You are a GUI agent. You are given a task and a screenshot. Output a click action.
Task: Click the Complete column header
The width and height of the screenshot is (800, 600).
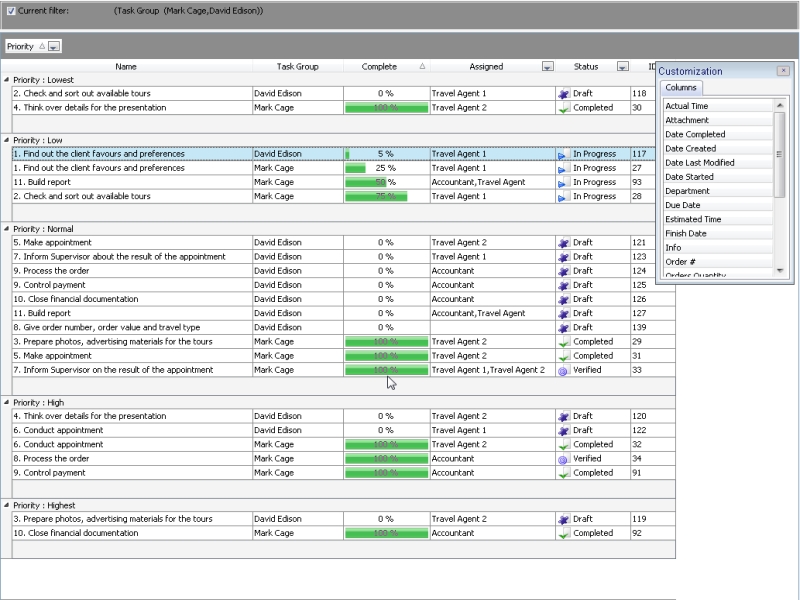[x=387, y=67]
